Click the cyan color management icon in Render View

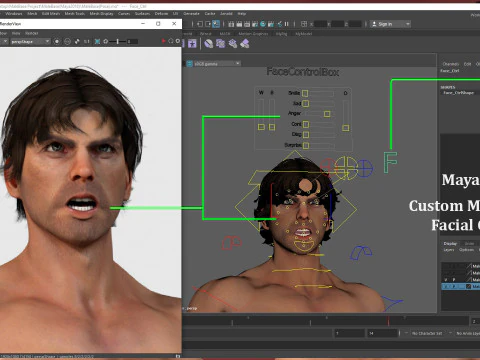pyautogui.click(x=97, y=41)
